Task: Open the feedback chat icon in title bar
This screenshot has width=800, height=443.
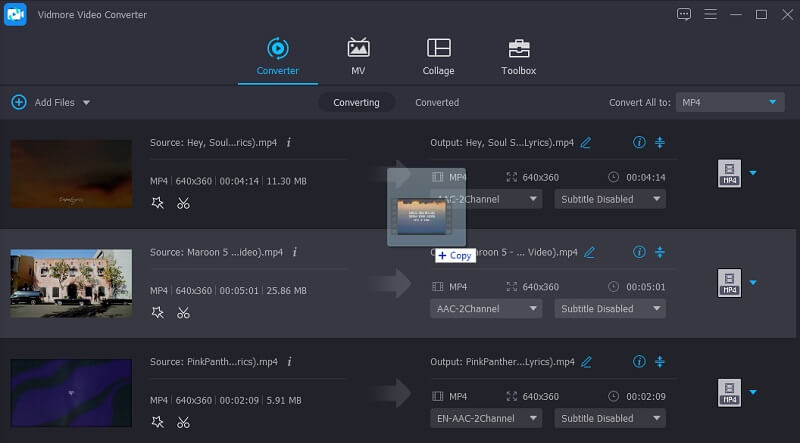Action: (684, 14)
